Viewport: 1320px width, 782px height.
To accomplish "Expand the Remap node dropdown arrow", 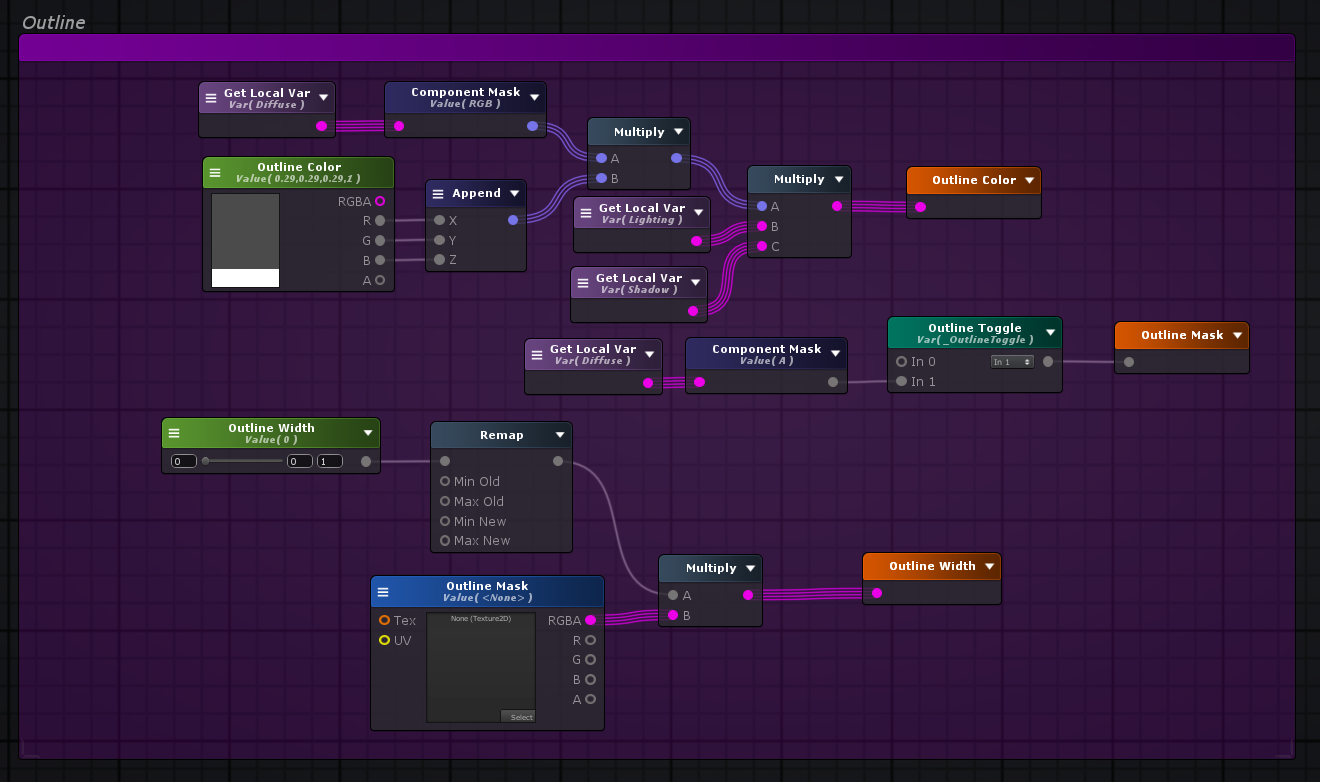I will pos(560,435).
